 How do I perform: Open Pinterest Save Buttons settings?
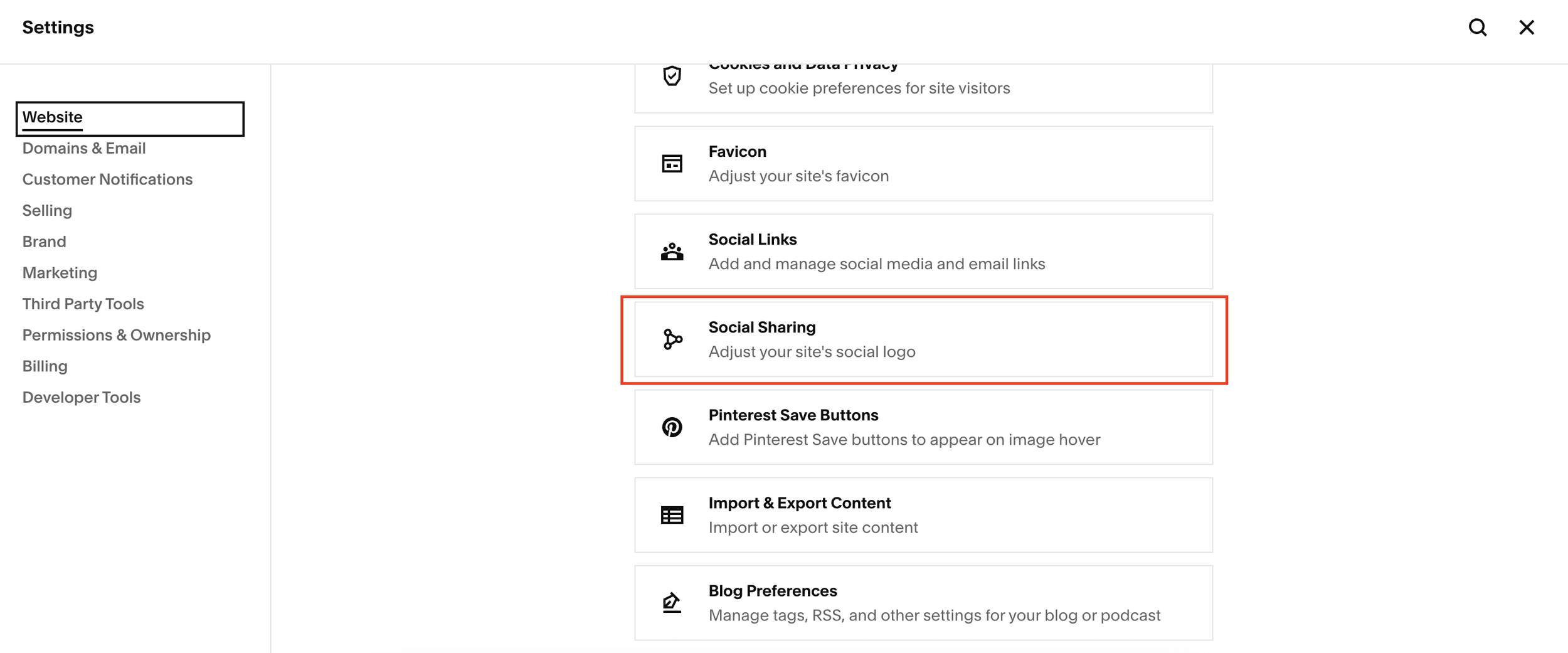923,427
